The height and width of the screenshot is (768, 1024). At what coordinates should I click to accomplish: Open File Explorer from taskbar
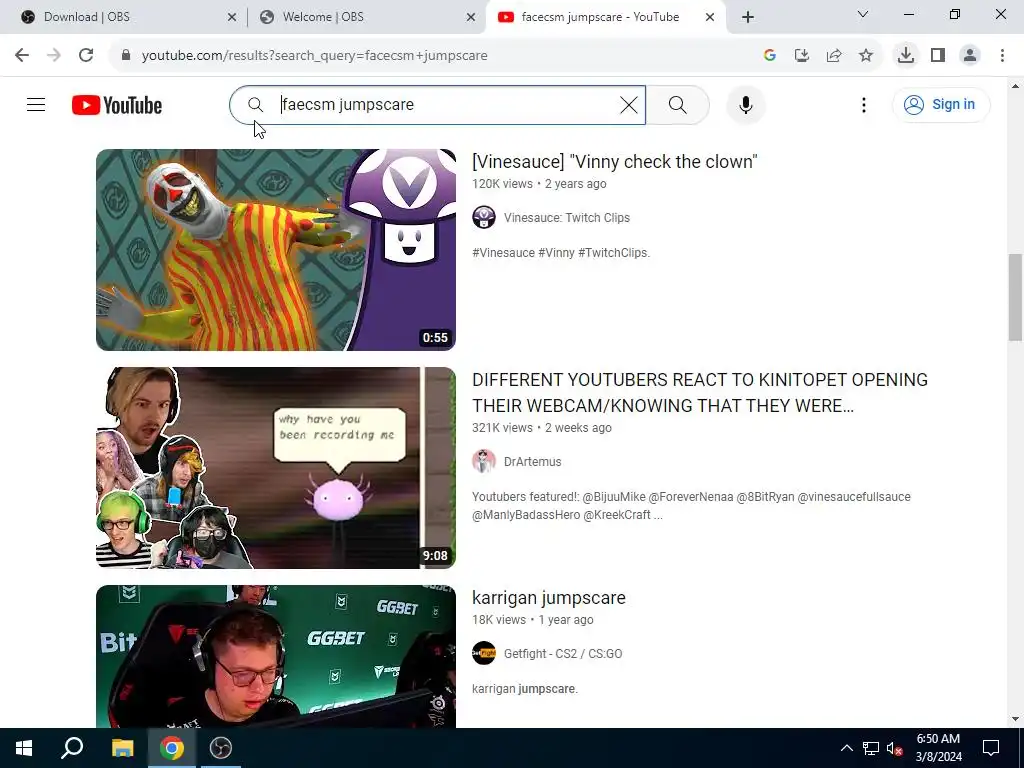tap(122, 748)
